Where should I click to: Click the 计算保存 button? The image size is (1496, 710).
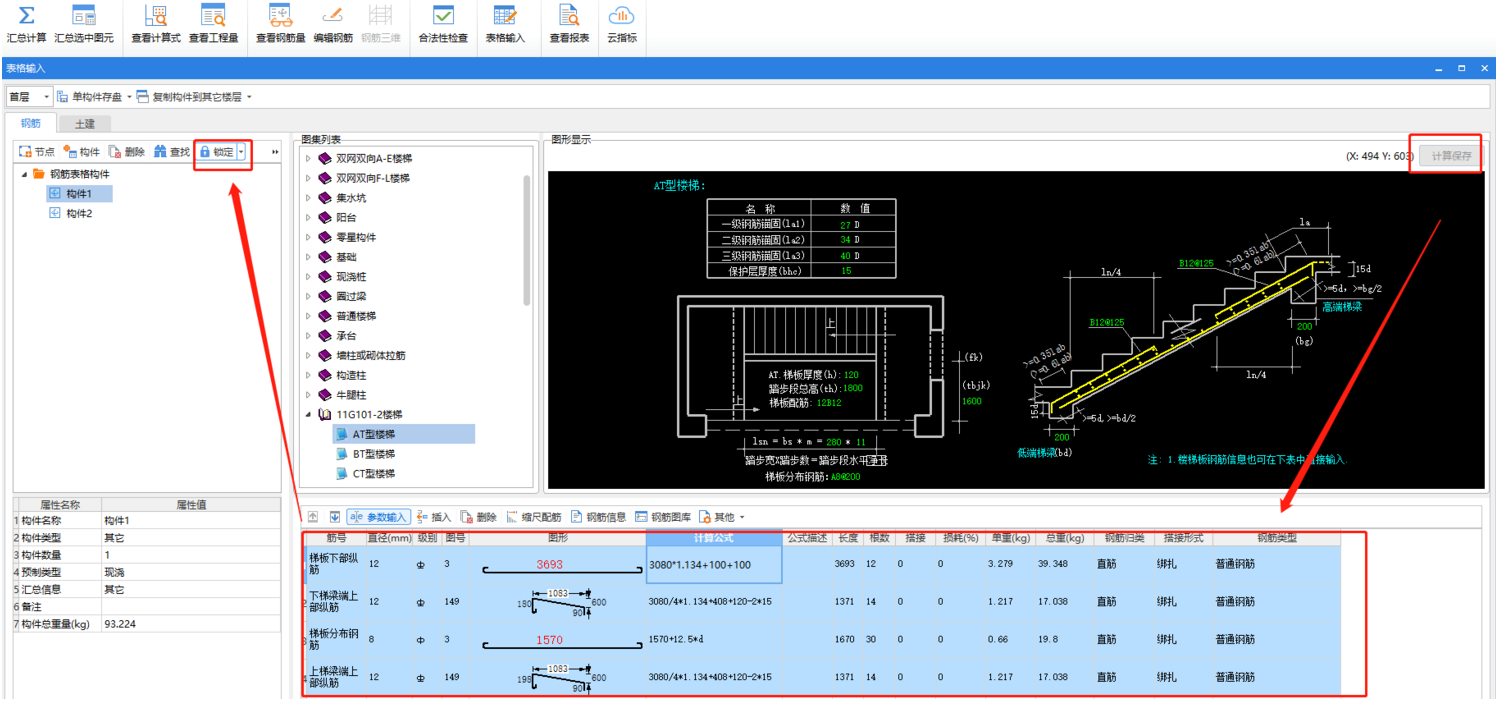1451,156
